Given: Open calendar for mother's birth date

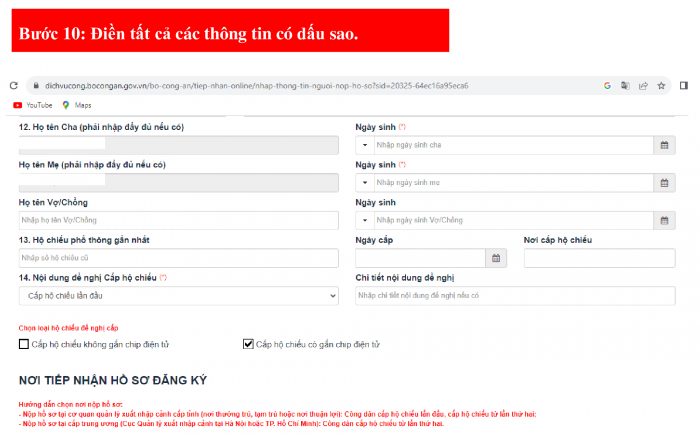Looking at the screenshot, I should 664,183.
